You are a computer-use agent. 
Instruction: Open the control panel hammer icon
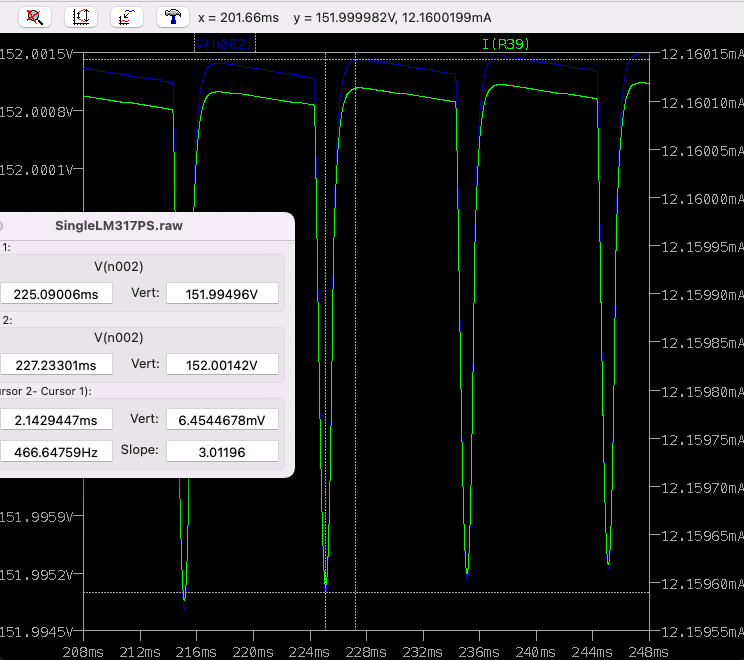pyautogui.click(x=173, y=17)
